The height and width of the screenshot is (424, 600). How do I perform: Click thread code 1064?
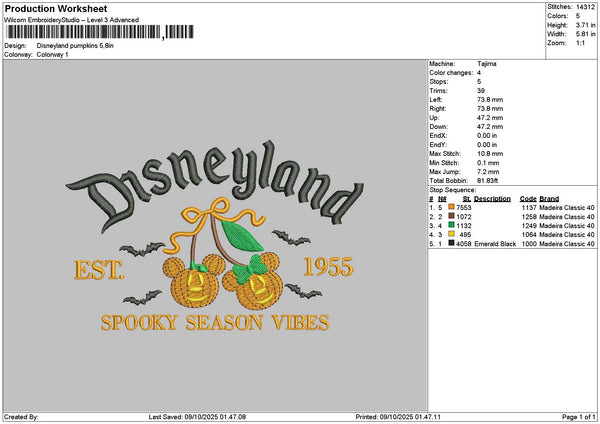pyautogui.click(x=529, y=235)
